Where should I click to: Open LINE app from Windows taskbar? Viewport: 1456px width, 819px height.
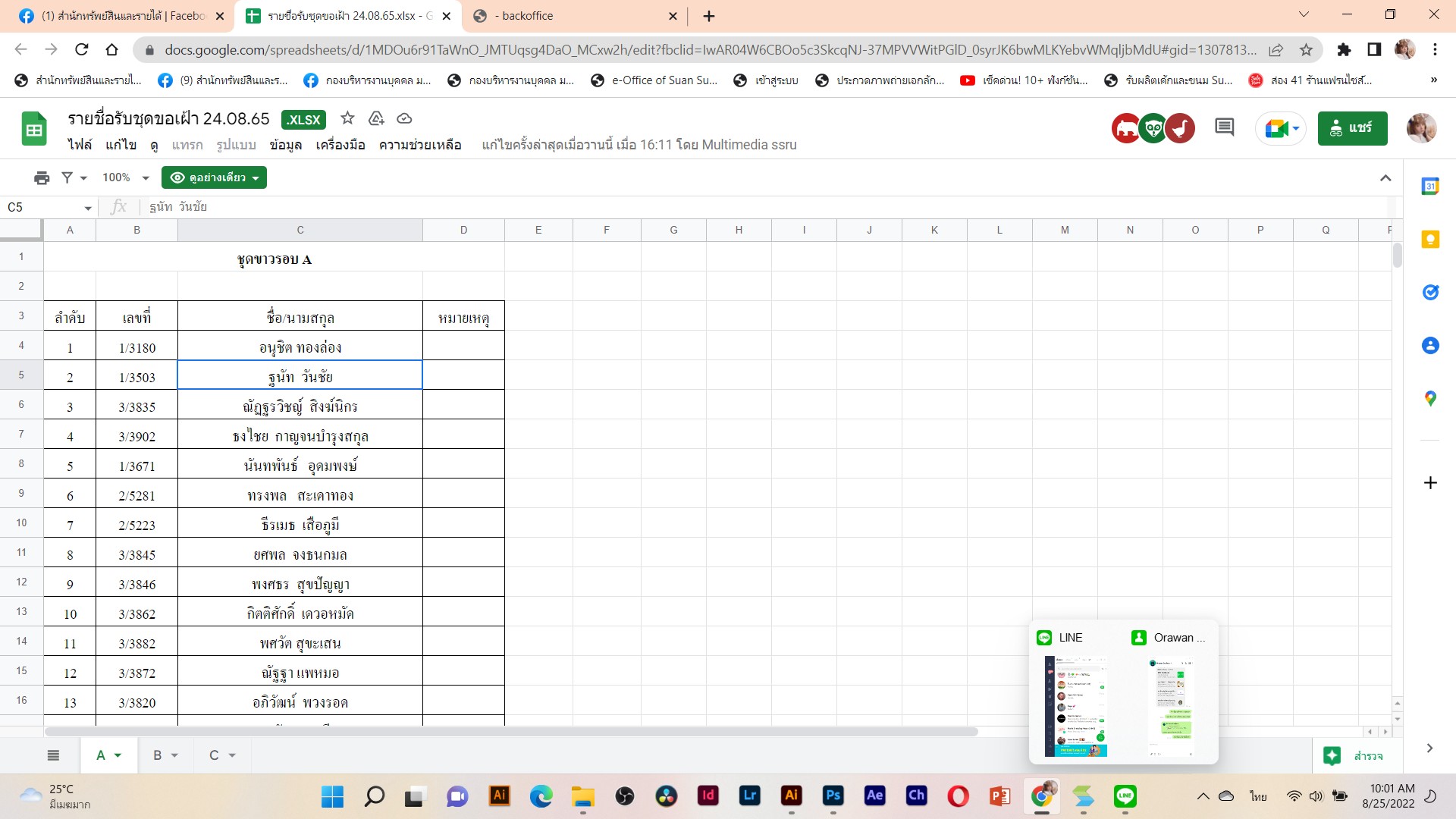tap(1125, 795)
